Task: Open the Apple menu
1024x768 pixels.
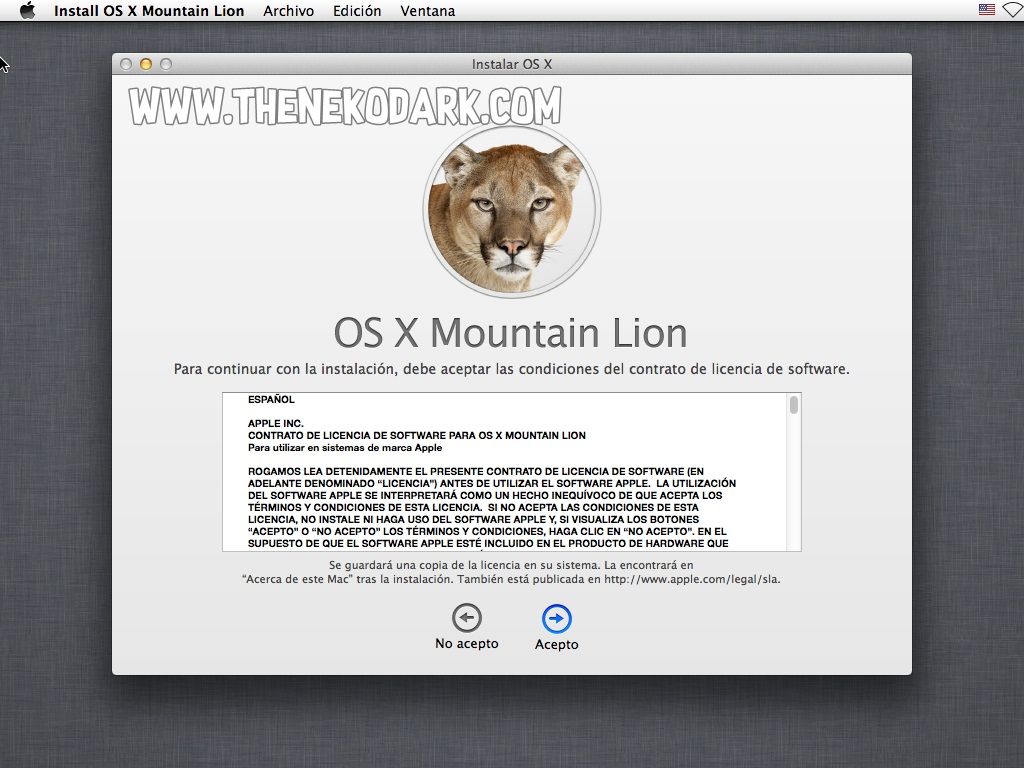Action: 27,10
